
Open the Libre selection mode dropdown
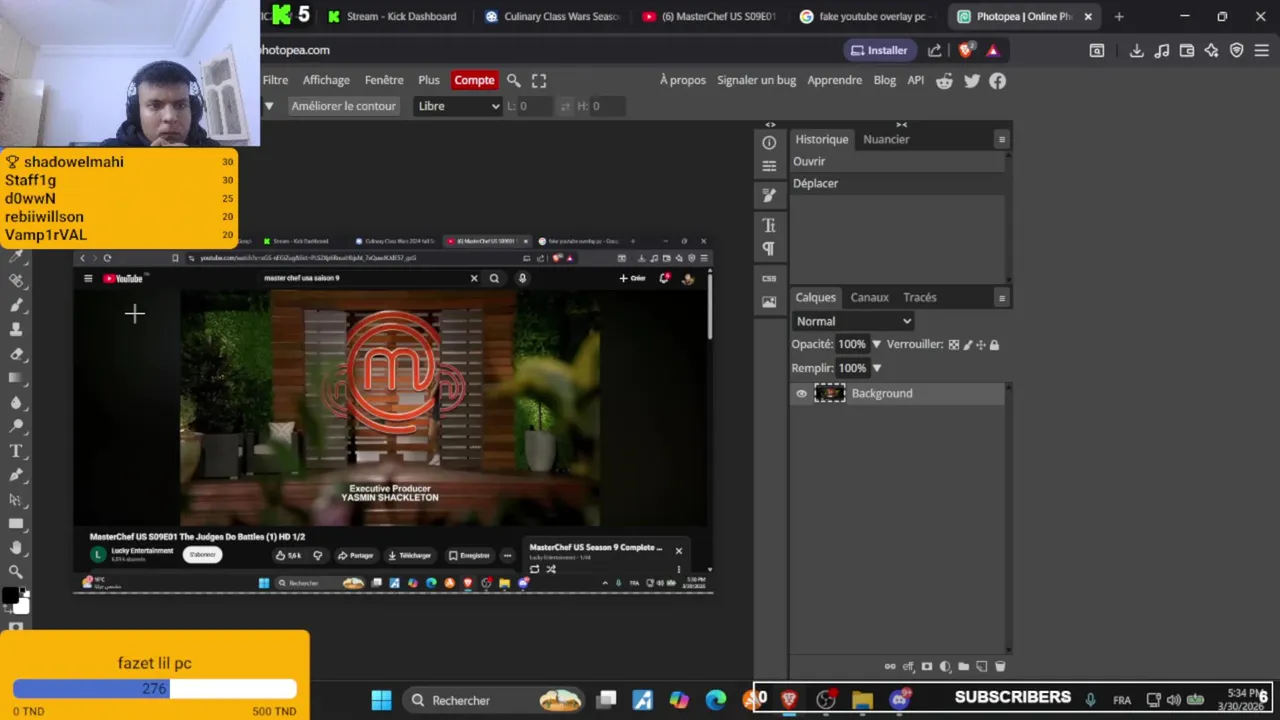pos(458,106)
